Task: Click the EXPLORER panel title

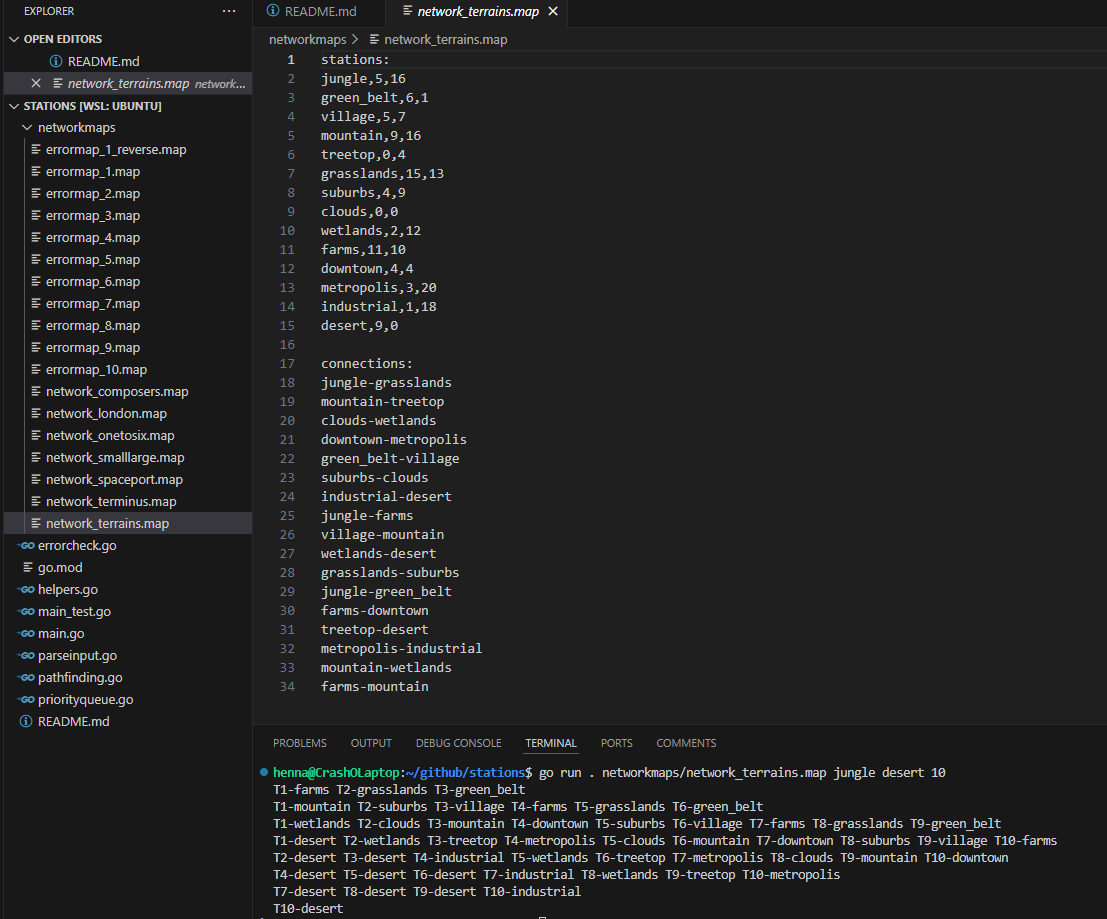Action: (49, 11)
